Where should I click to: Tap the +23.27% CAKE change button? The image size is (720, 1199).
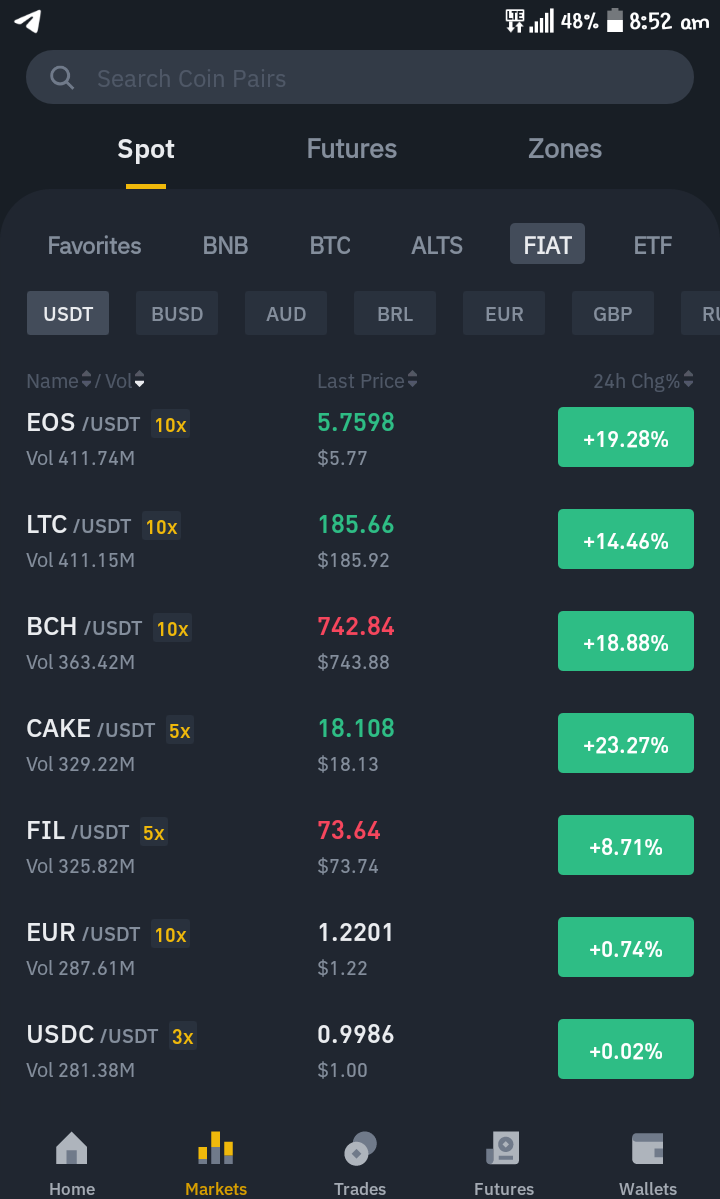click(626, 743)
